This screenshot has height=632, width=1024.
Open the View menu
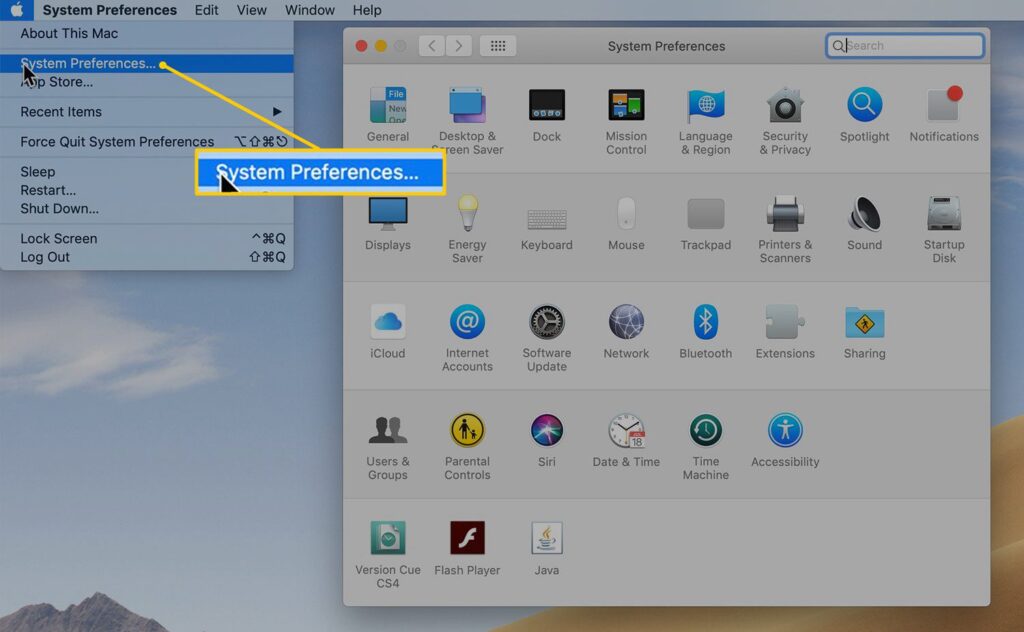(x=251, y=10)
